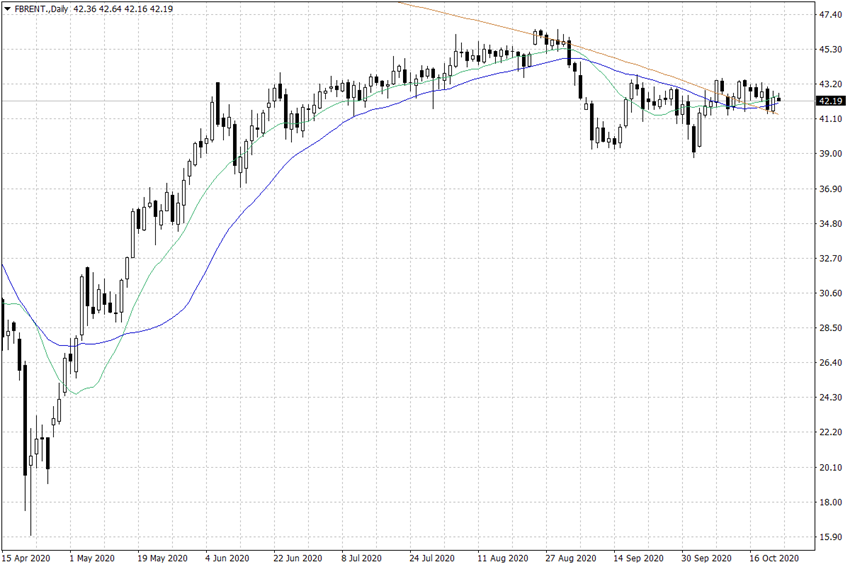Click the 24.30 price axis label
The image size is (850, 567).
point(831,397)
